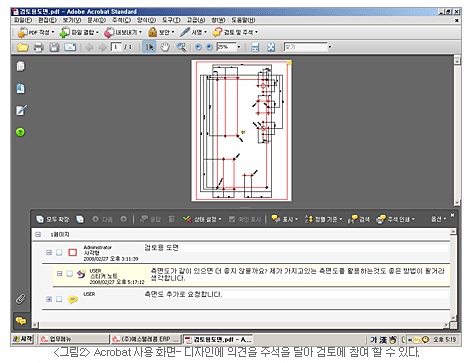Open the Review & Comment (검토 및 주석) menu
The height and width of the screenshot is (363, 470).
click(235, 32)
